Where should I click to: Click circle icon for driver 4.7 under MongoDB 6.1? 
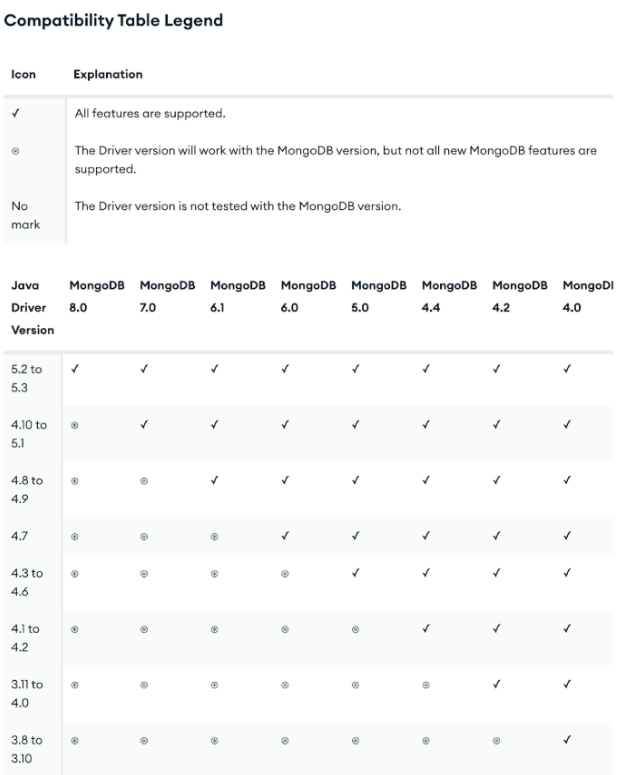pyautogui.click(x=214, y=537)
